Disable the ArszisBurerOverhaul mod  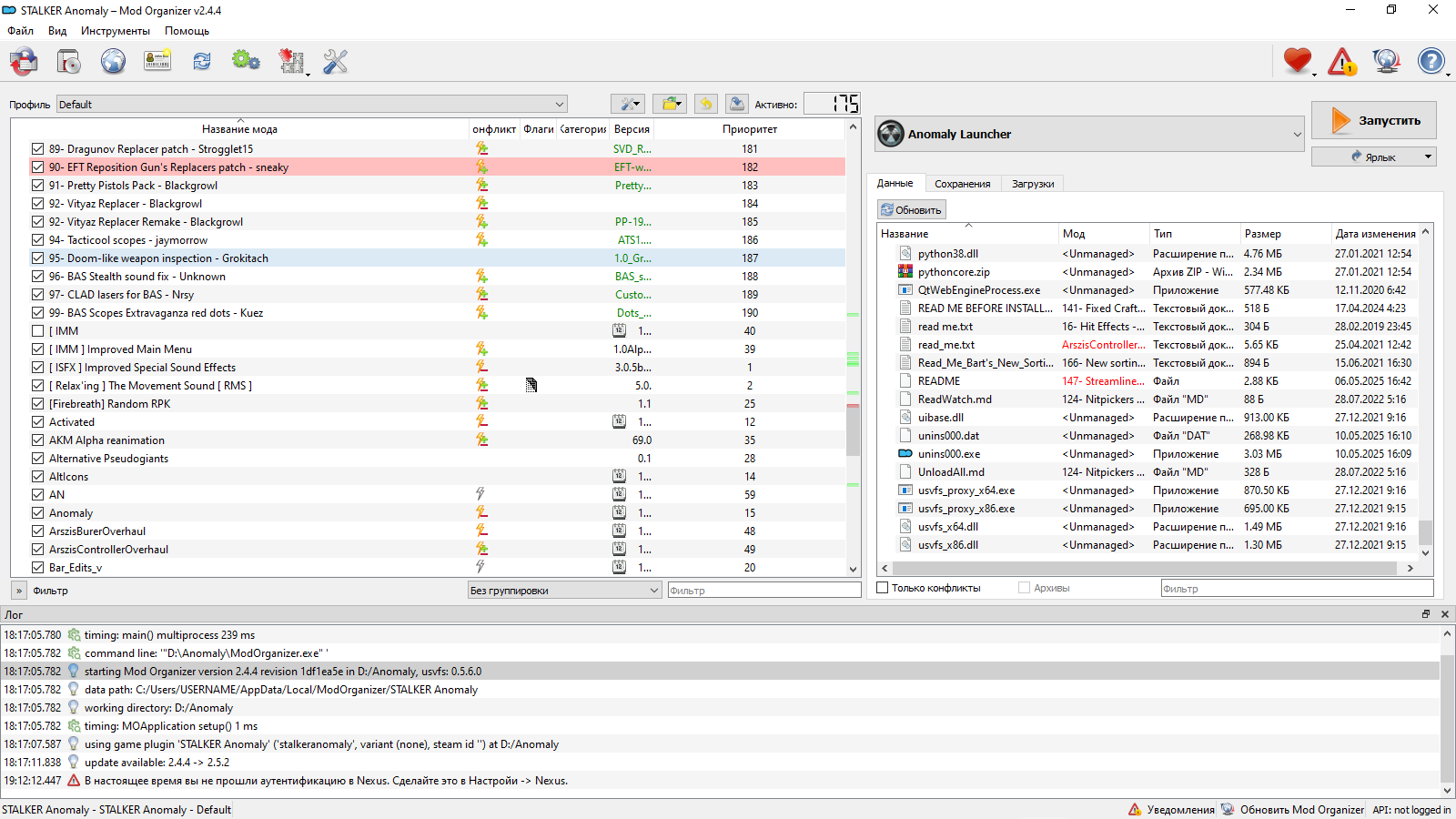37,531
